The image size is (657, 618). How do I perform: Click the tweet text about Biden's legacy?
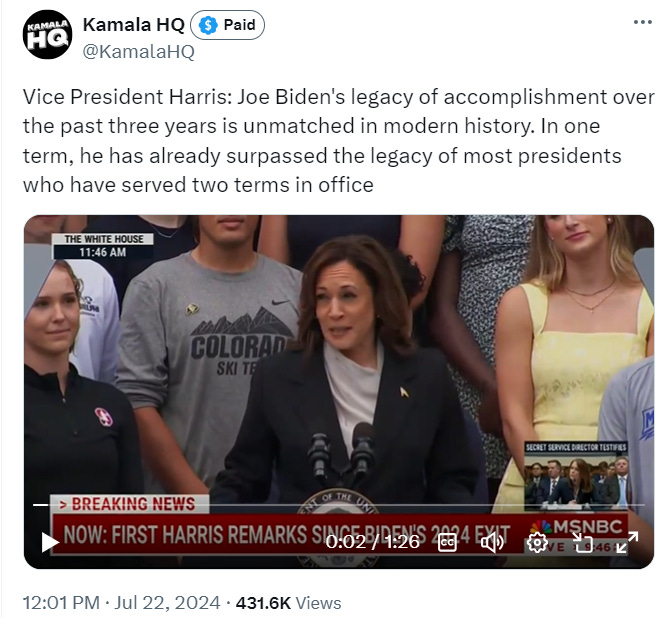pyautogui.click(x=338, y=141)
